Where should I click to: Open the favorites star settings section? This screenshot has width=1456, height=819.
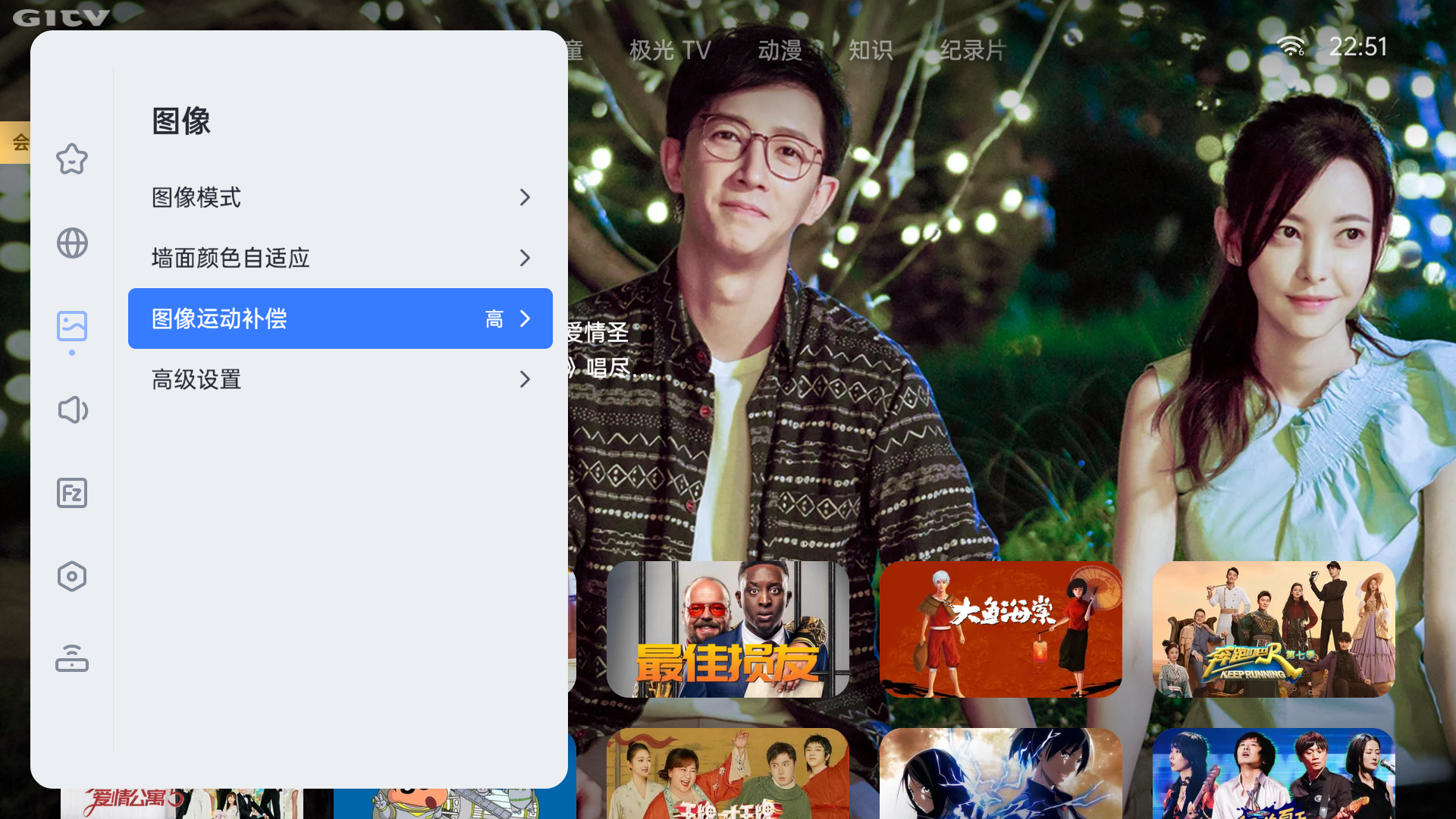72,159
